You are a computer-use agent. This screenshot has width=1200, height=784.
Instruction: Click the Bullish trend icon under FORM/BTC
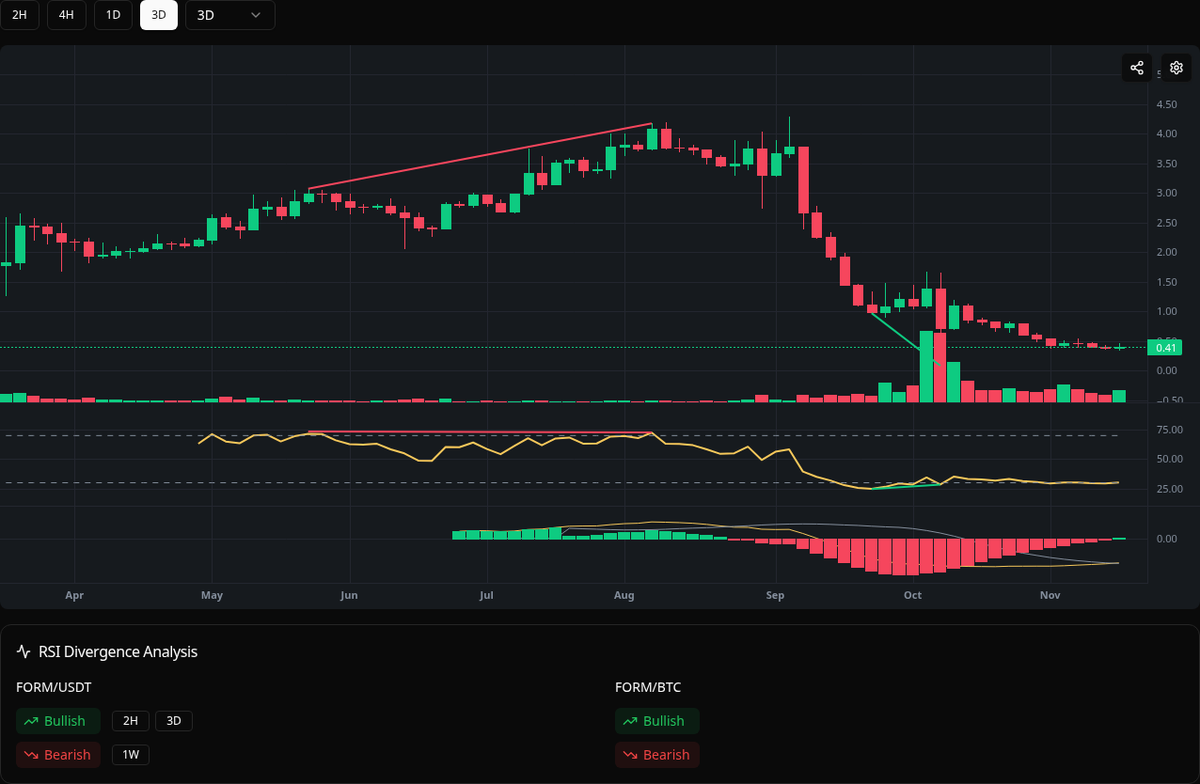[x=630, y=720]
